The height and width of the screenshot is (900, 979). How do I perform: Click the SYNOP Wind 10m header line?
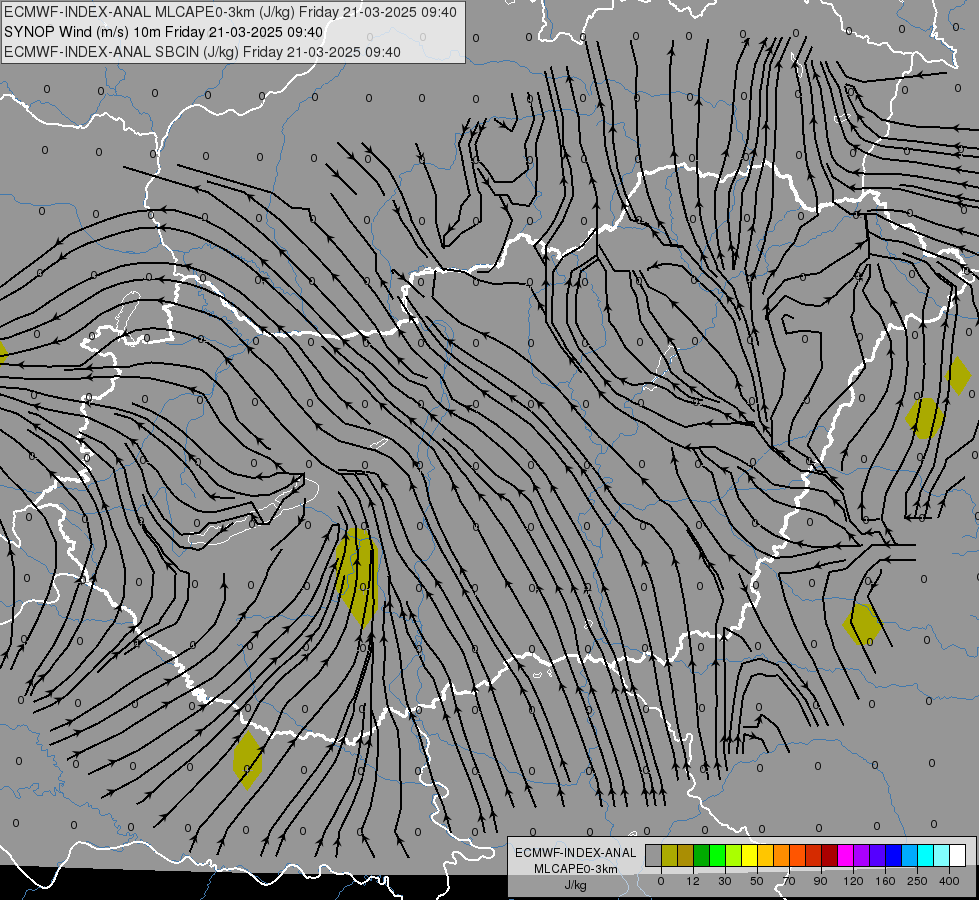pos(164,32)
